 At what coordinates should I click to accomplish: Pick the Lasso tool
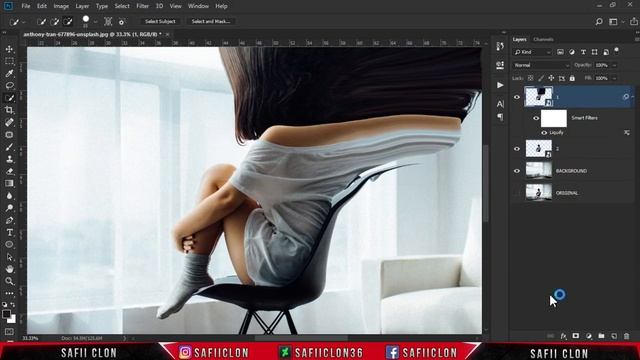coord(9,86)
